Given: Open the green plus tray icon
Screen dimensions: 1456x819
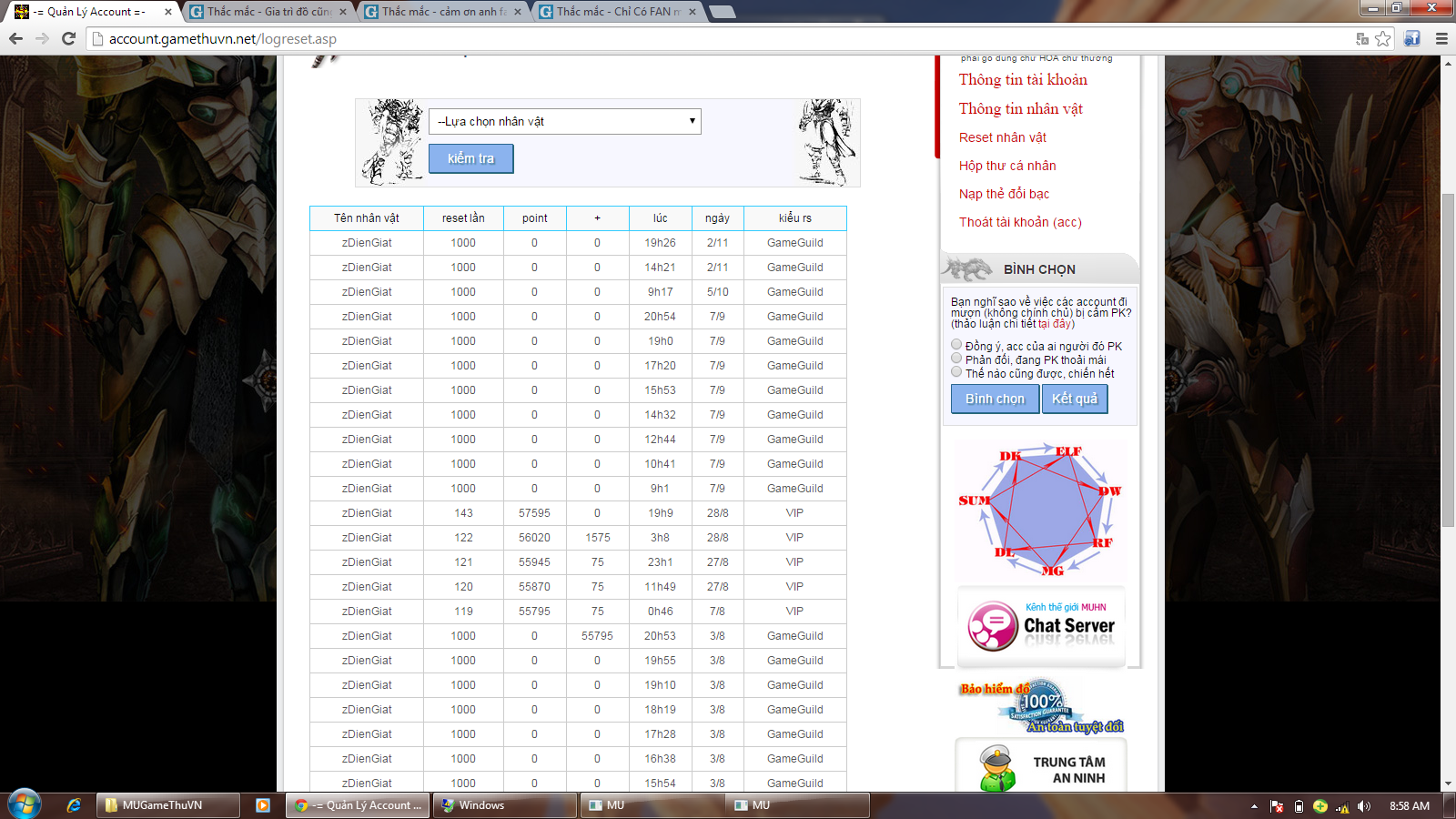Looking at the screenshot, I should [x=1320, y=806].
